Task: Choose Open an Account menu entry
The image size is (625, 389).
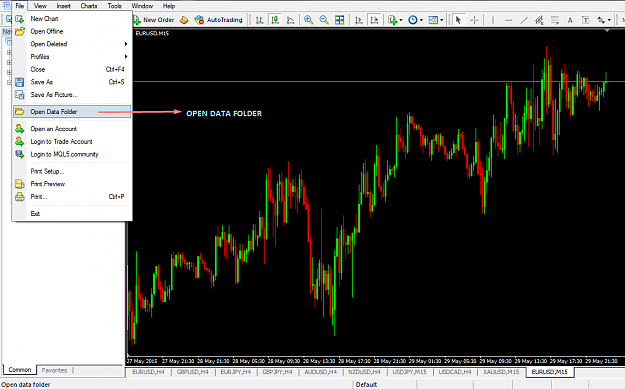Action: pos(72,129)
